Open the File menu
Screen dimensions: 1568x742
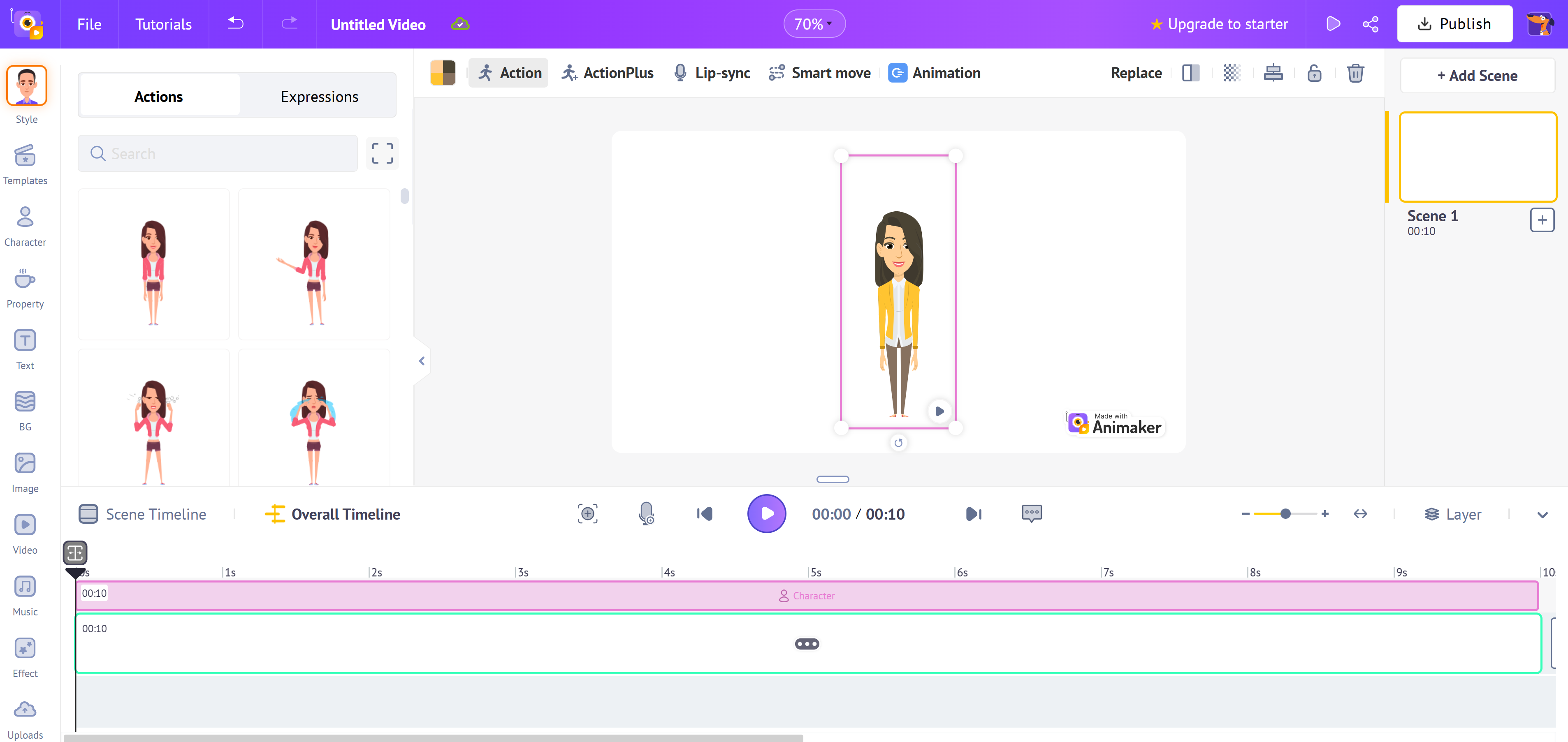tap(89, 24)
